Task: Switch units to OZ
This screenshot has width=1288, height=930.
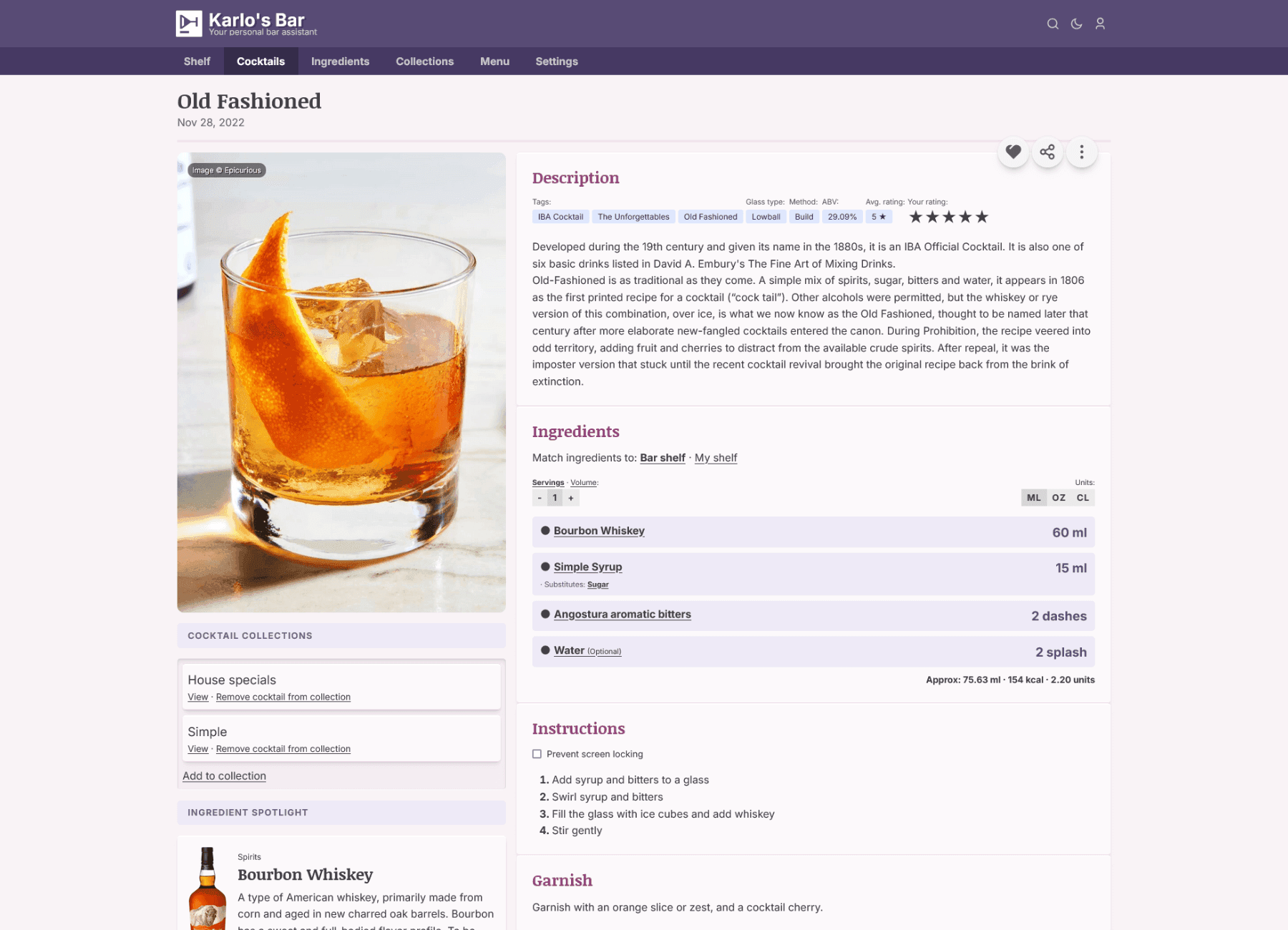Action: [1058, 498]
